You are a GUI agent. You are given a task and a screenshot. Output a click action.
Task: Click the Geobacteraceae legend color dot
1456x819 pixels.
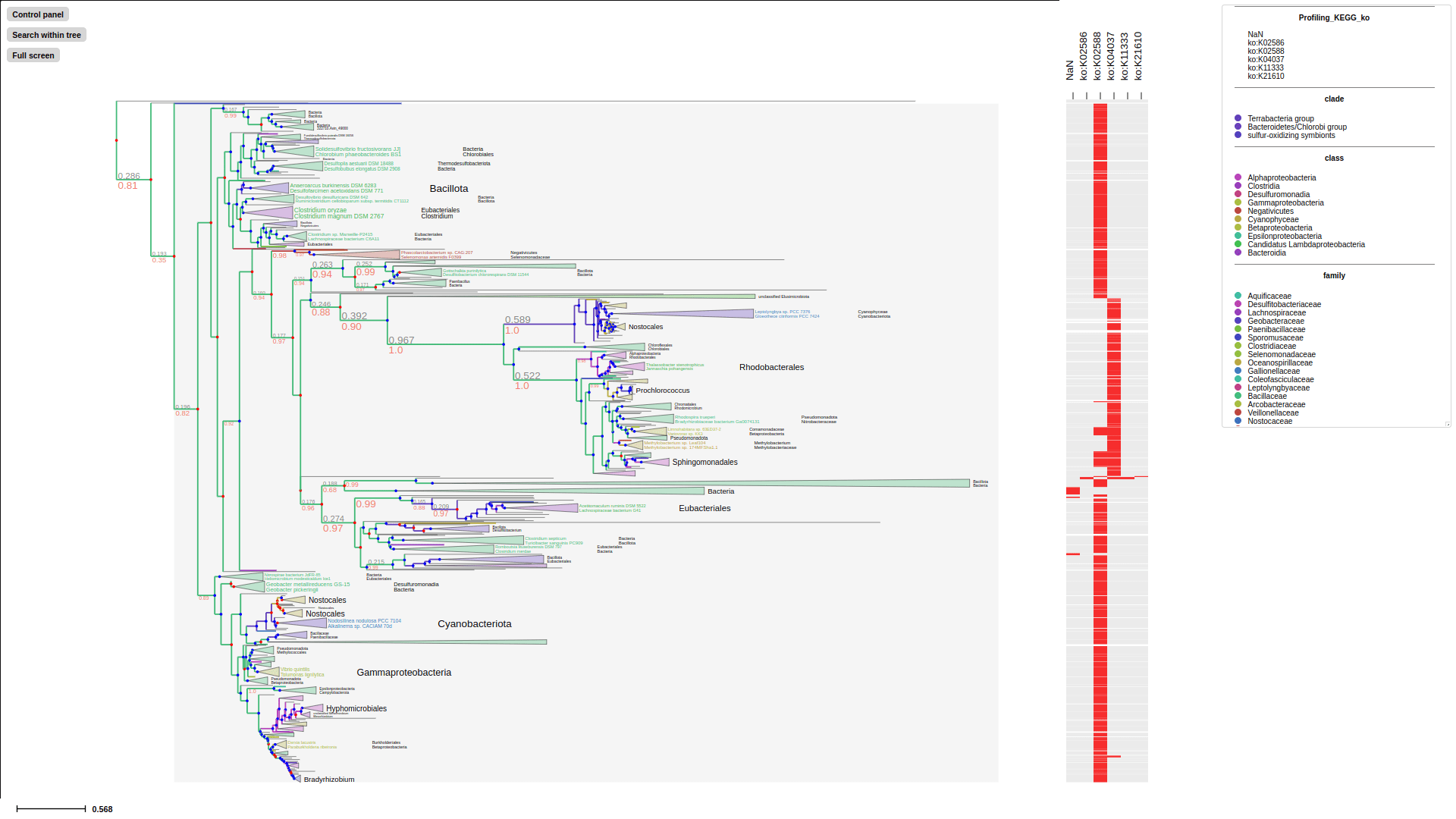click(x=1238, y=321)
